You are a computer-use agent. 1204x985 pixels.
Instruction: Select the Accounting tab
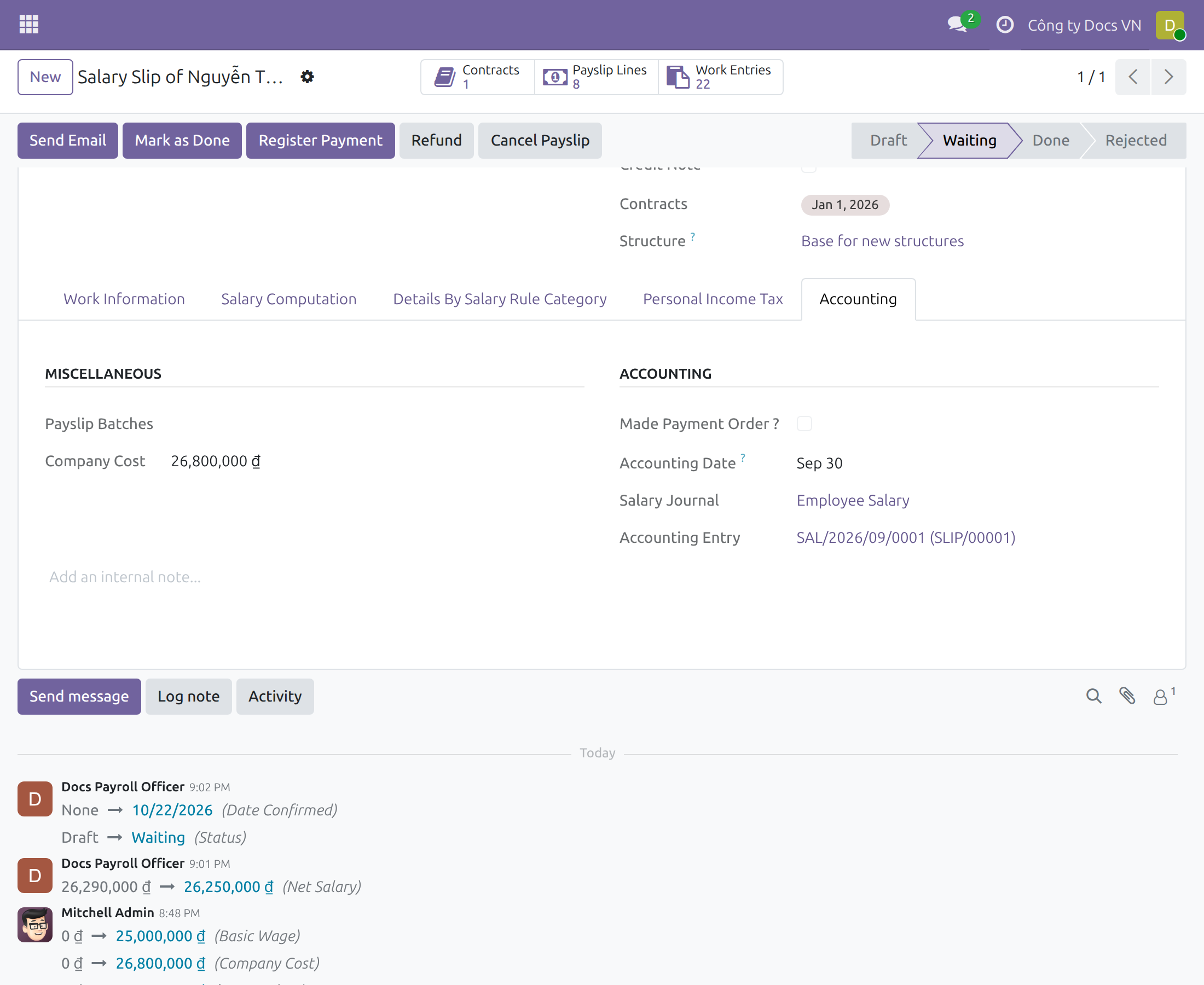click(x=858, y=299)
